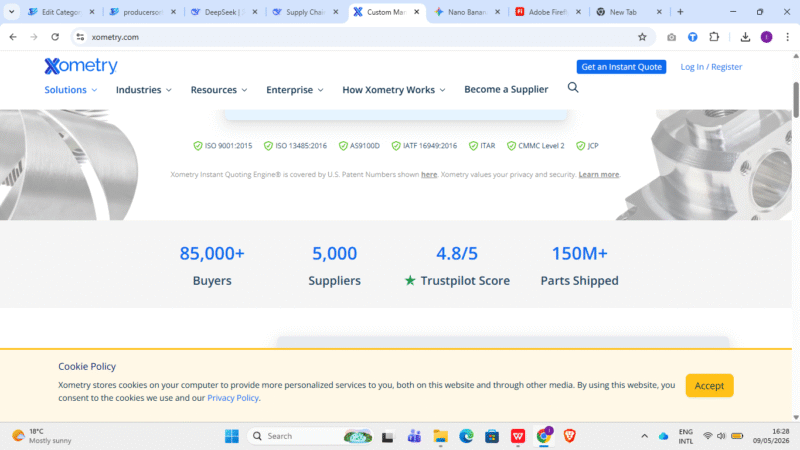Show hidden system tray icons
Viewport: 800px width, 450px height.
point(644,436)
